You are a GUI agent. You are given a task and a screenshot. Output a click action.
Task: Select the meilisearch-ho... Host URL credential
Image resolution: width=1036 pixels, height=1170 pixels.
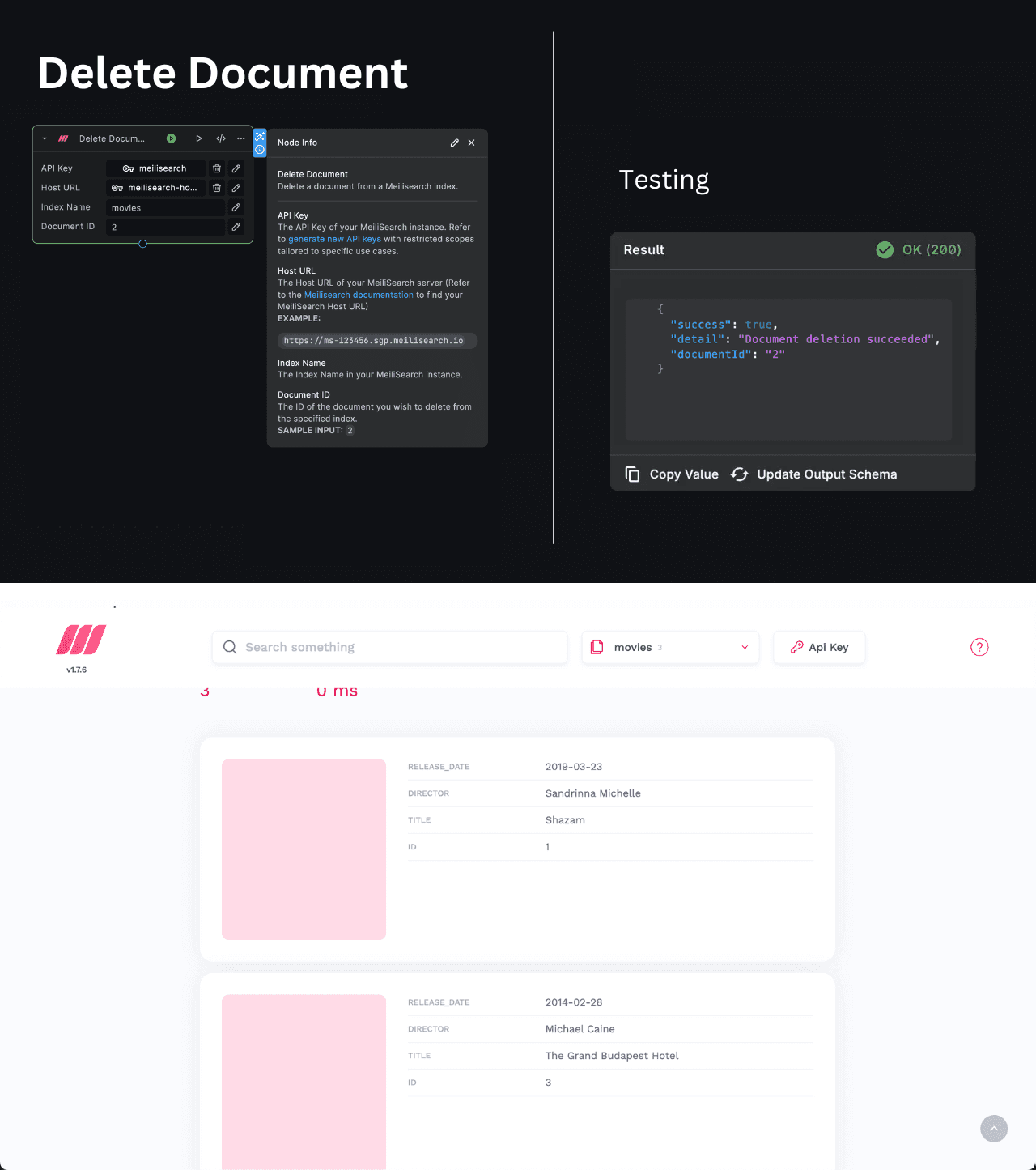pos(155,188)
